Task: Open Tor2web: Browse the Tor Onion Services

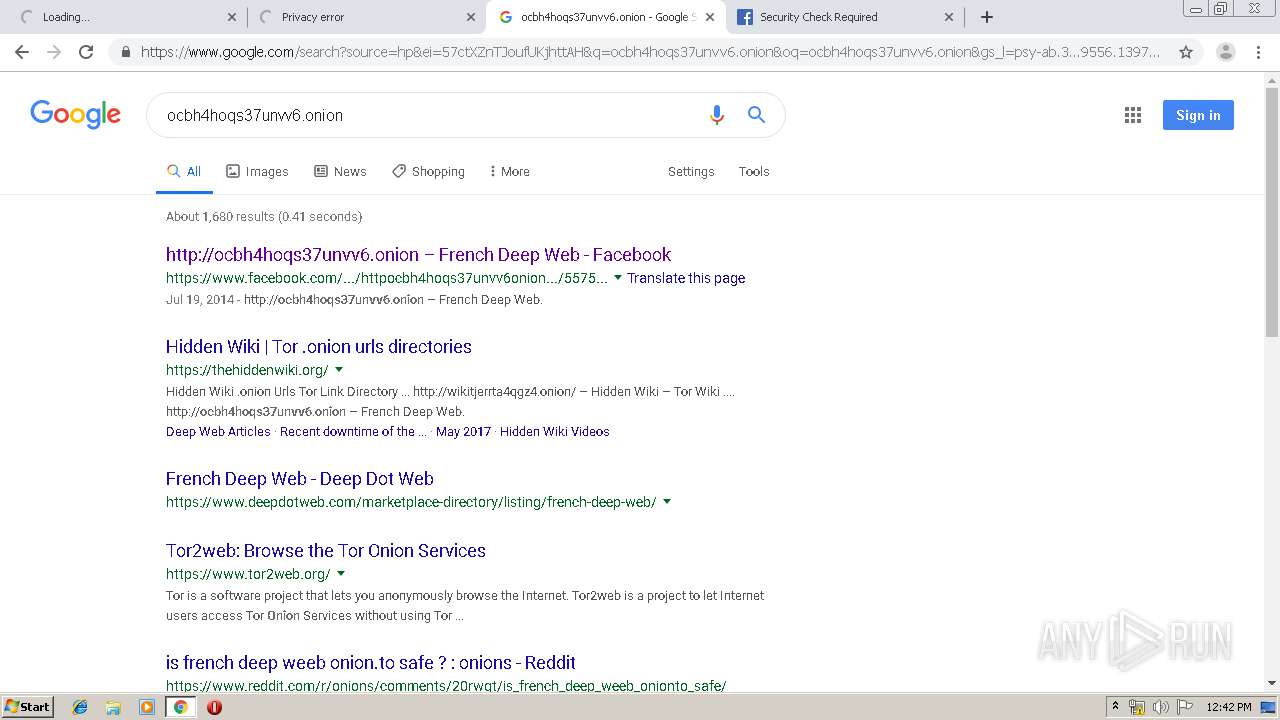Action: pyautogui.click(x=326, y=551)
